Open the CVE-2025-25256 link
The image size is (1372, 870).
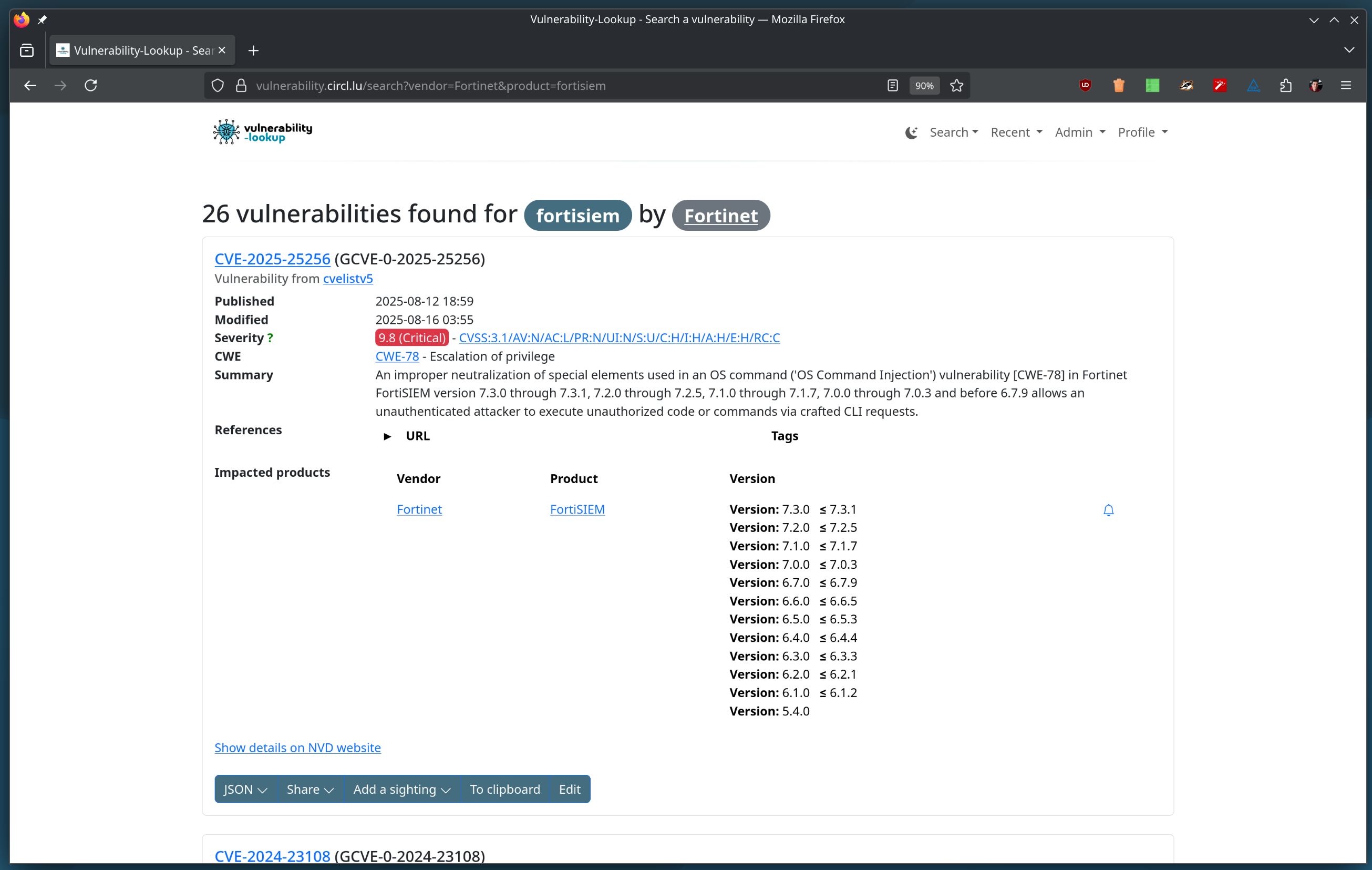[272, 259]
